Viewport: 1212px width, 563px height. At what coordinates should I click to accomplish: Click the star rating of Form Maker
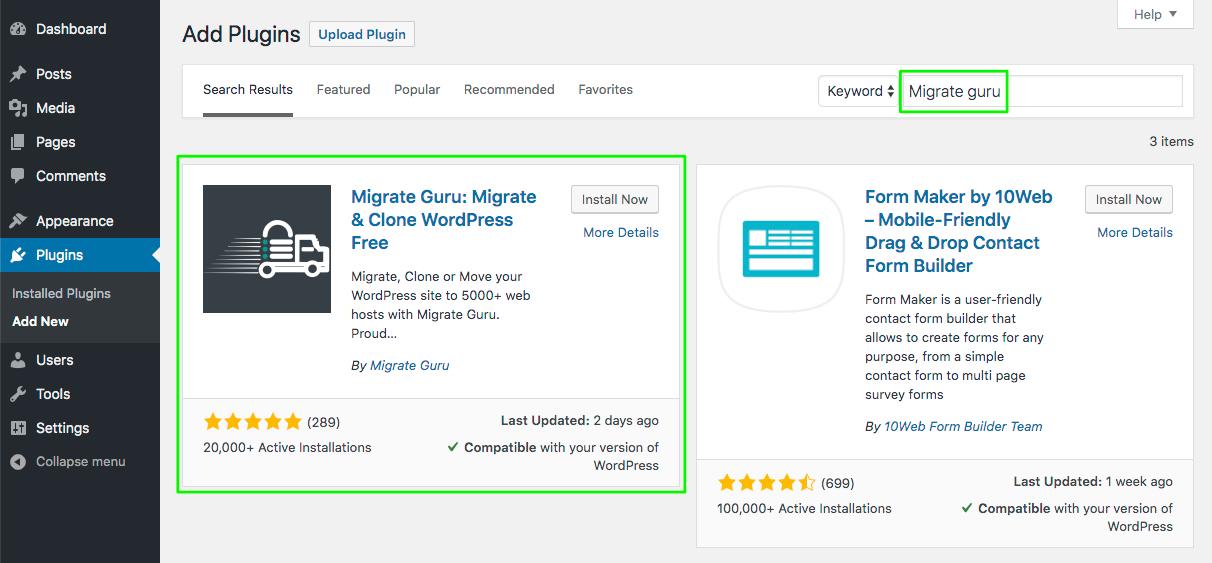[x=766, y=483]
